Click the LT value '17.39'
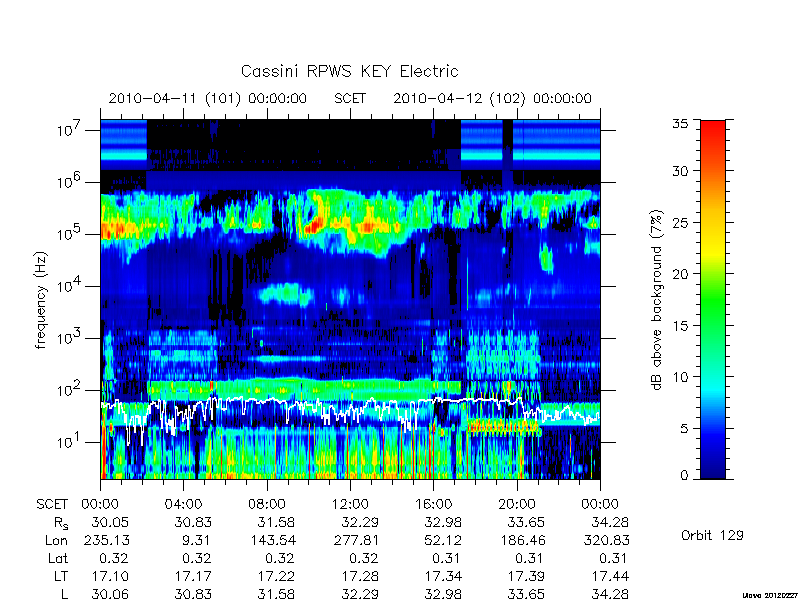This screenshot has width=800, height=600. [x=526, y=577]
